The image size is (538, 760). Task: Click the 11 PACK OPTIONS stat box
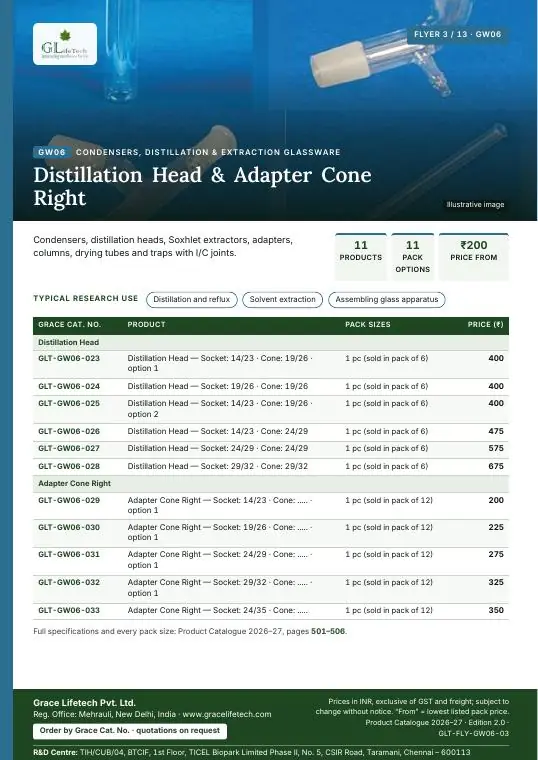[412, 256]
